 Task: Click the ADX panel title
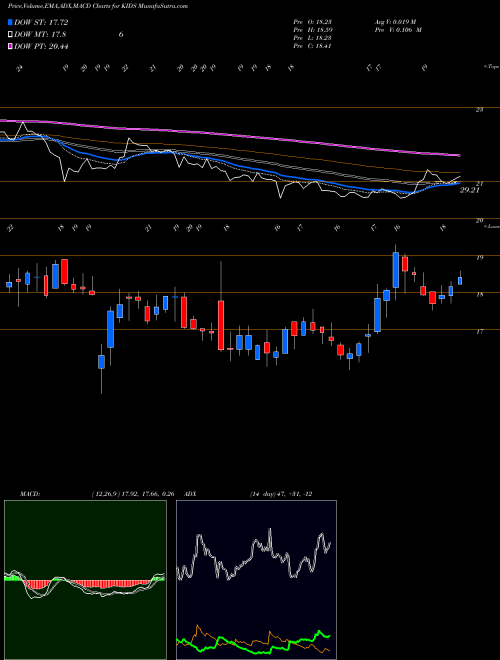[x=191, y=494]
